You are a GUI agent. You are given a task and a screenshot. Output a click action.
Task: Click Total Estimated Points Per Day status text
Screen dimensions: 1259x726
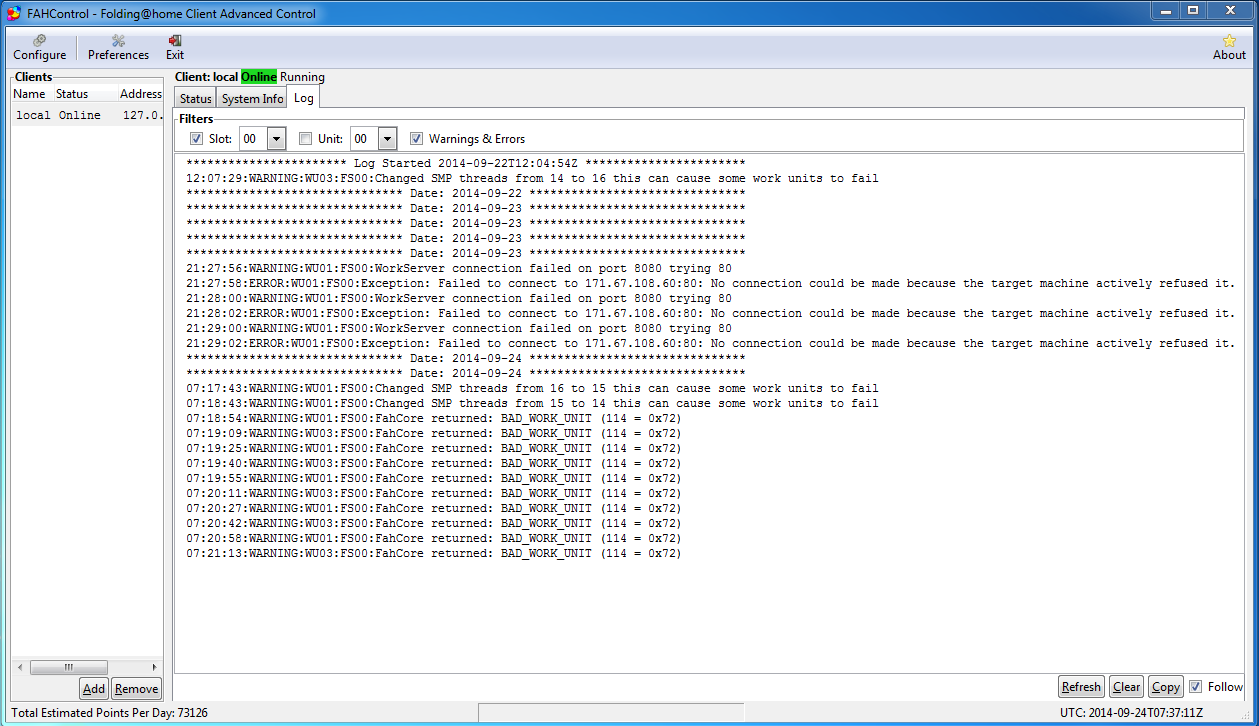pyautogui.click(x=110, y=713)
